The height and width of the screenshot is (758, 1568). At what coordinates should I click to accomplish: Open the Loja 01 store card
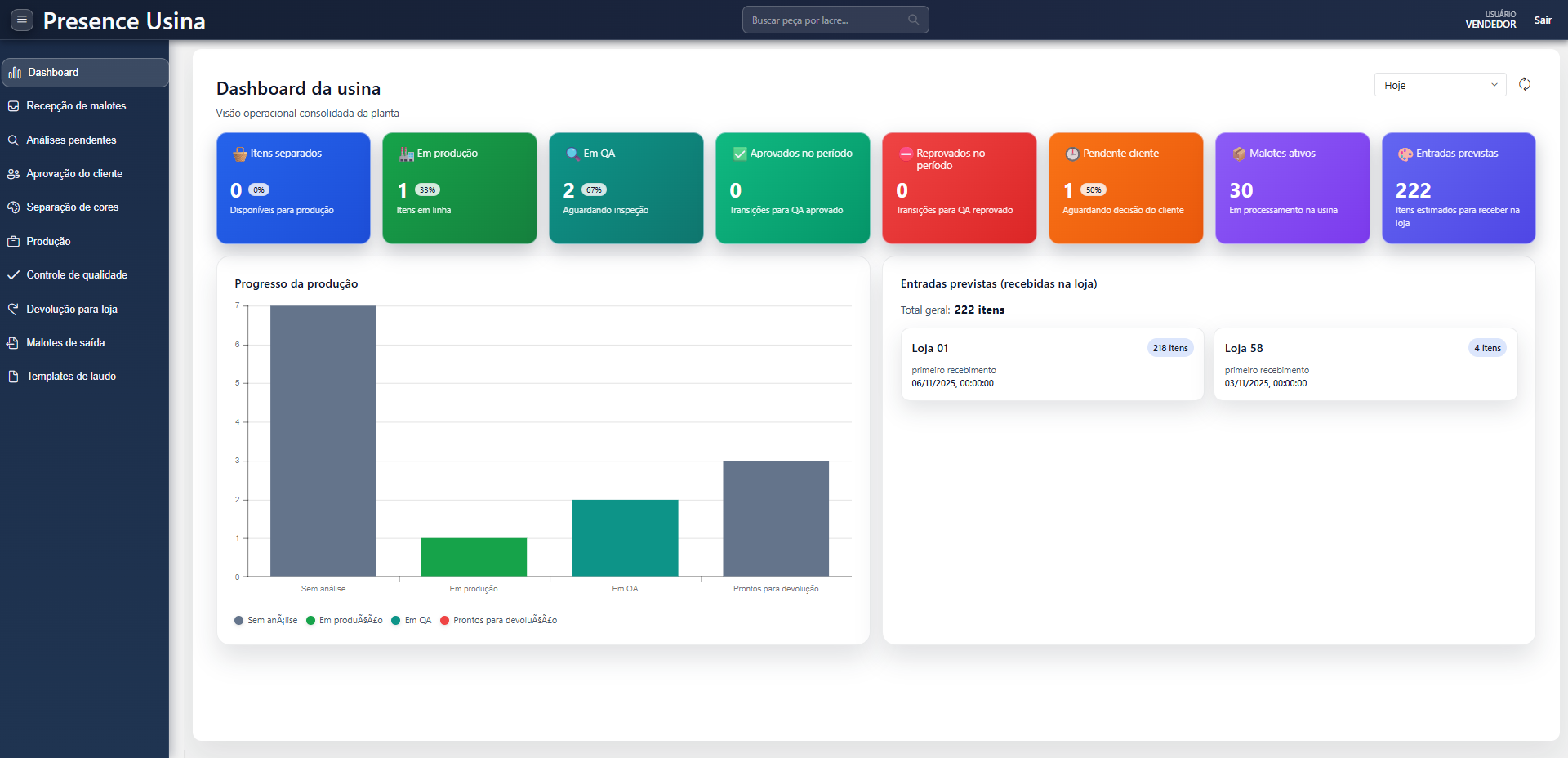click(1052, 364)
